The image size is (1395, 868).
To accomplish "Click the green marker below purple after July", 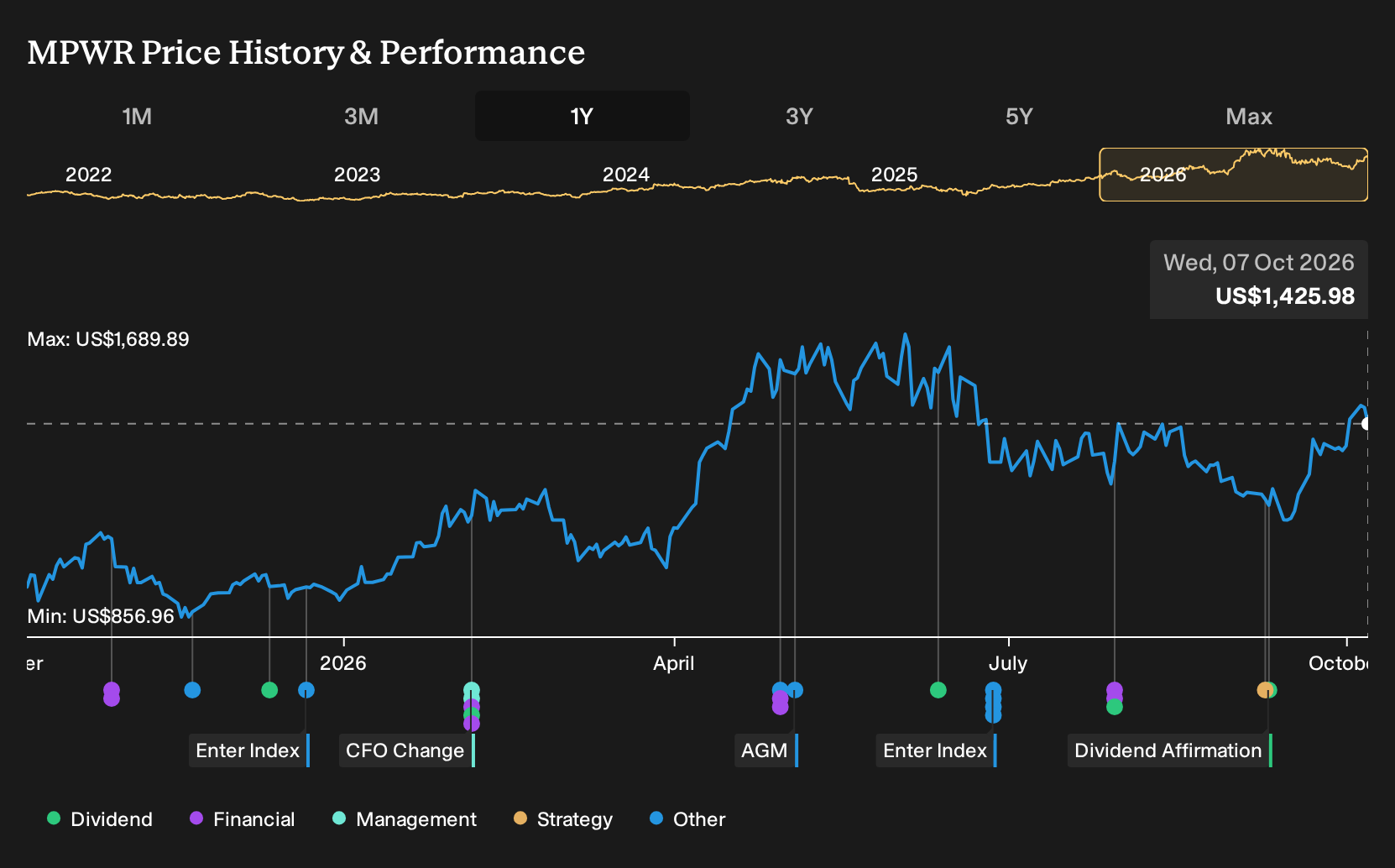I will click(x=1115, y=707).
